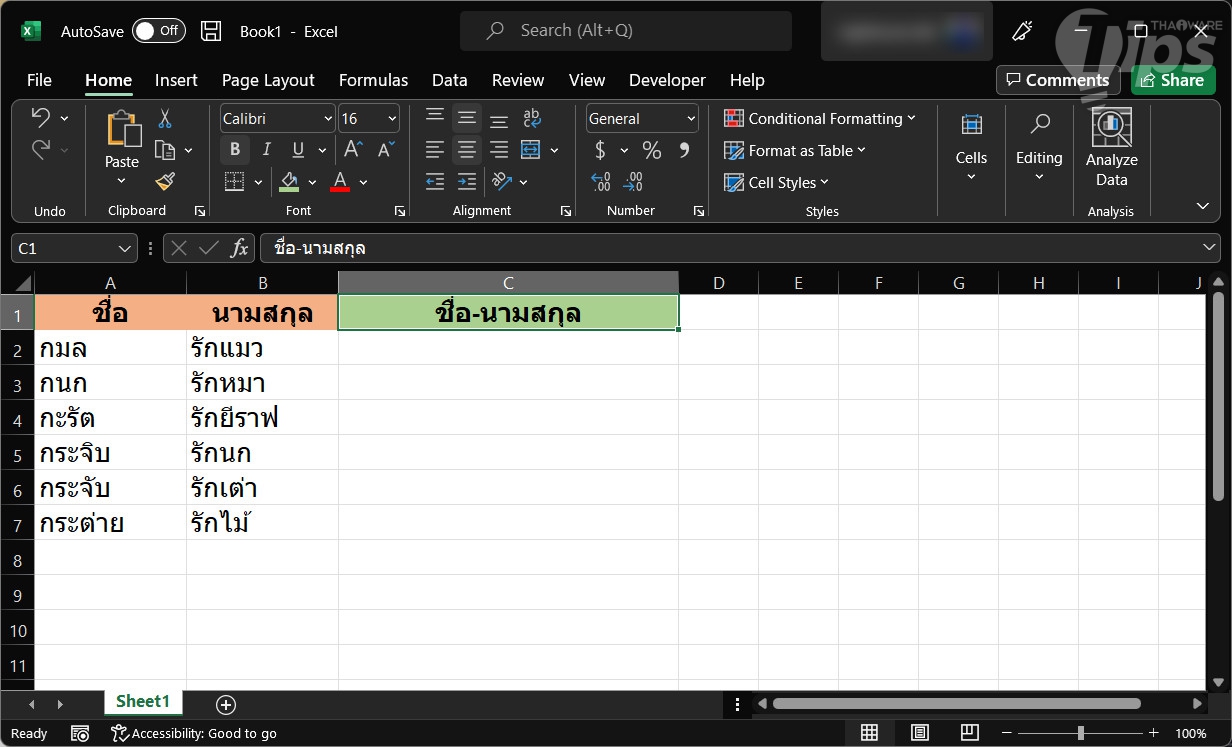Click Increase Decimal icon
Screen dimensions: 1232x747
point(601,182)
